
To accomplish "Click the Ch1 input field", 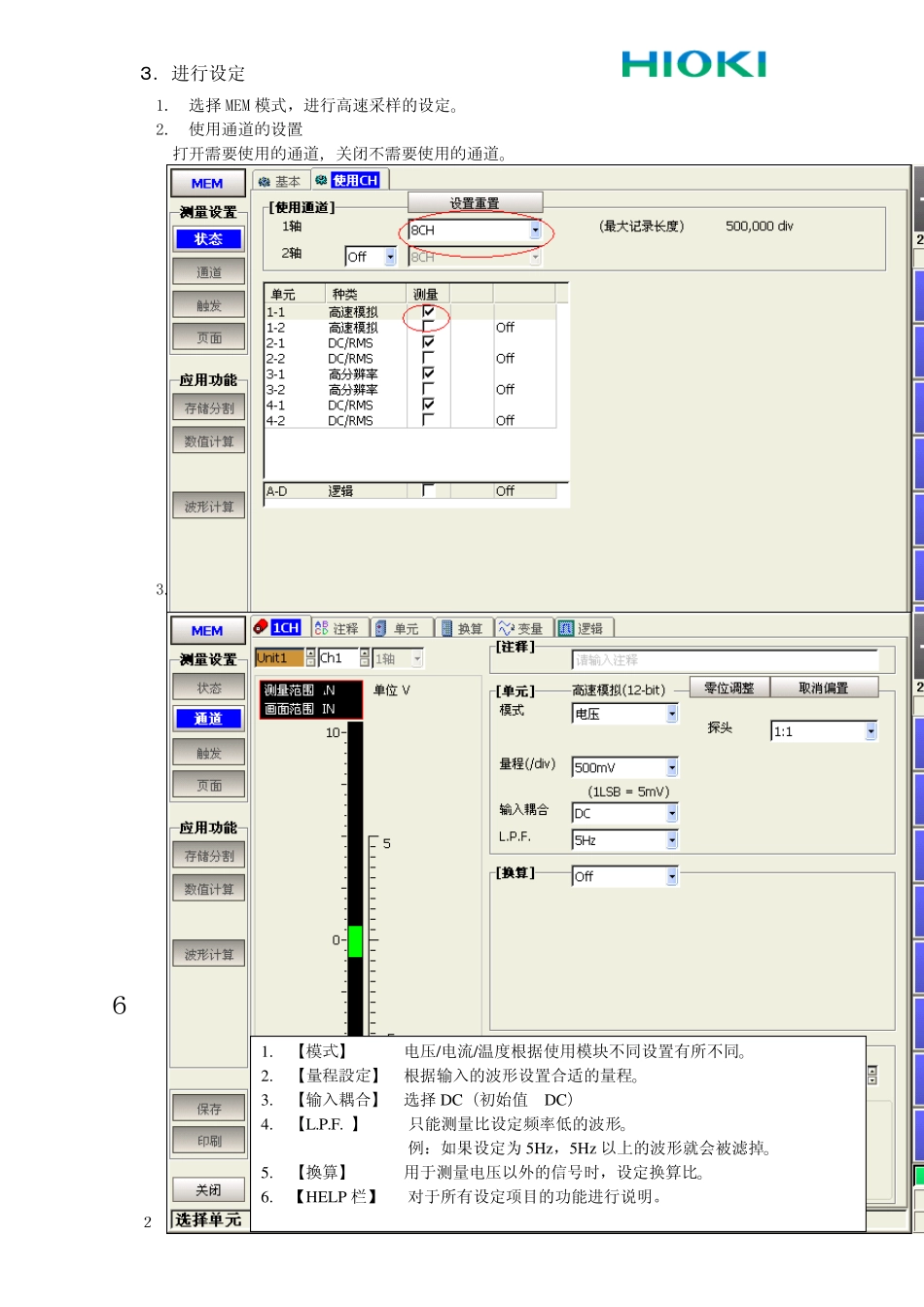I will [x=338, y=658].
